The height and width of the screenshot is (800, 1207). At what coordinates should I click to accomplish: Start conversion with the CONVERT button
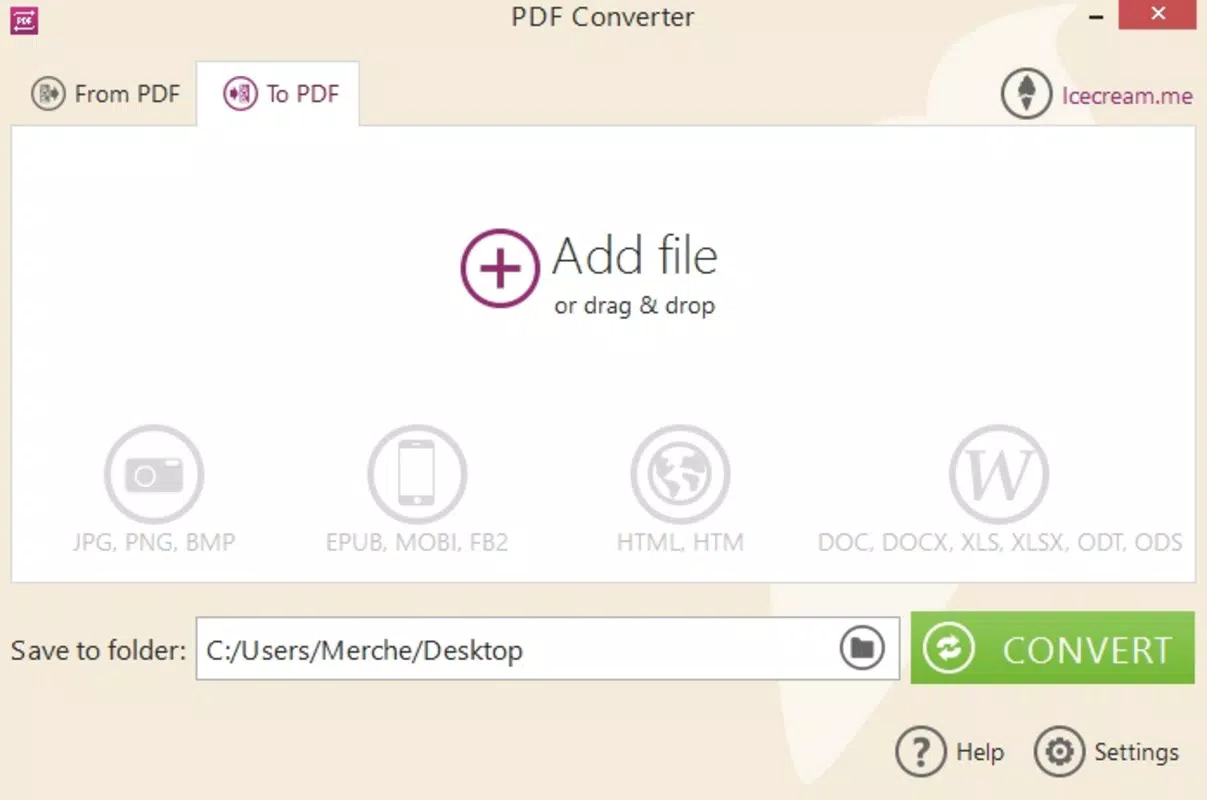pyautogui.click(x=1052, y=648)
